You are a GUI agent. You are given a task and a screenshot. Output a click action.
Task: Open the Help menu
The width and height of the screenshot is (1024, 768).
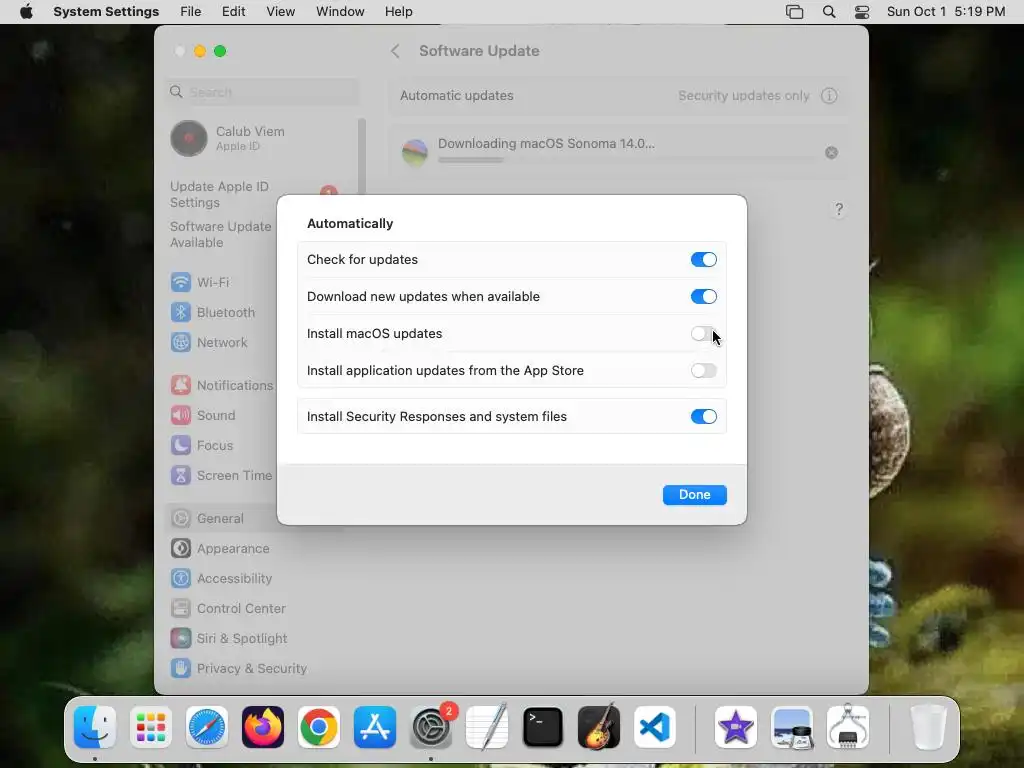click(398, 12)
